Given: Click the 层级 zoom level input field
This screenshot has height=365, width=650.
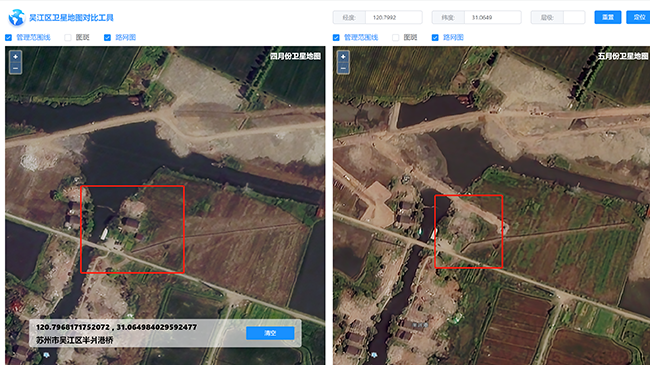Looking at the screenshot, I should (x=574, y=17).
